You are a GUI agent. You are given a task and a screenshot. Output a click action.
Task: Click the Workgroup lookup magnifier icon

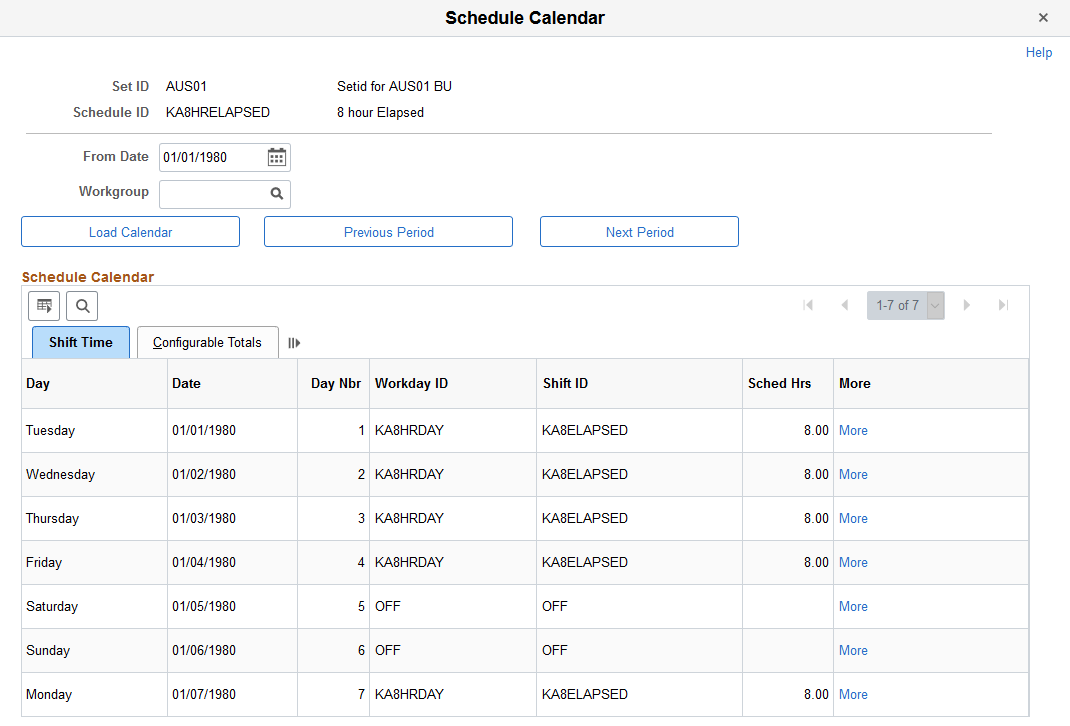(x=276, y=194)
